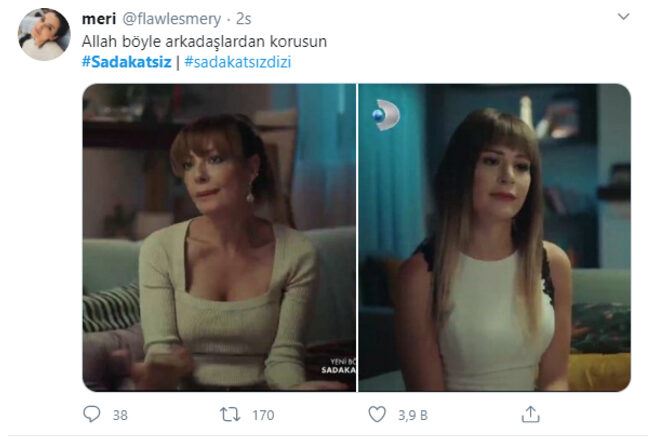Open meri's profile avatar picture
The image size is (667, 439).
[x=44, y=34]
